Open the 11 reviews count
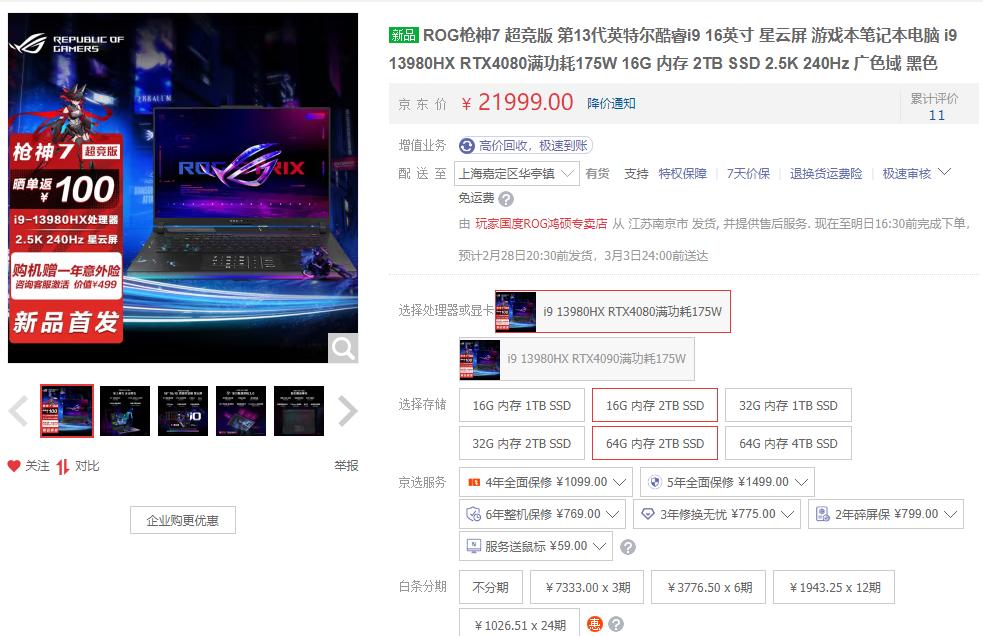Viewport: 983px width, 636px height. pos(937,115)
